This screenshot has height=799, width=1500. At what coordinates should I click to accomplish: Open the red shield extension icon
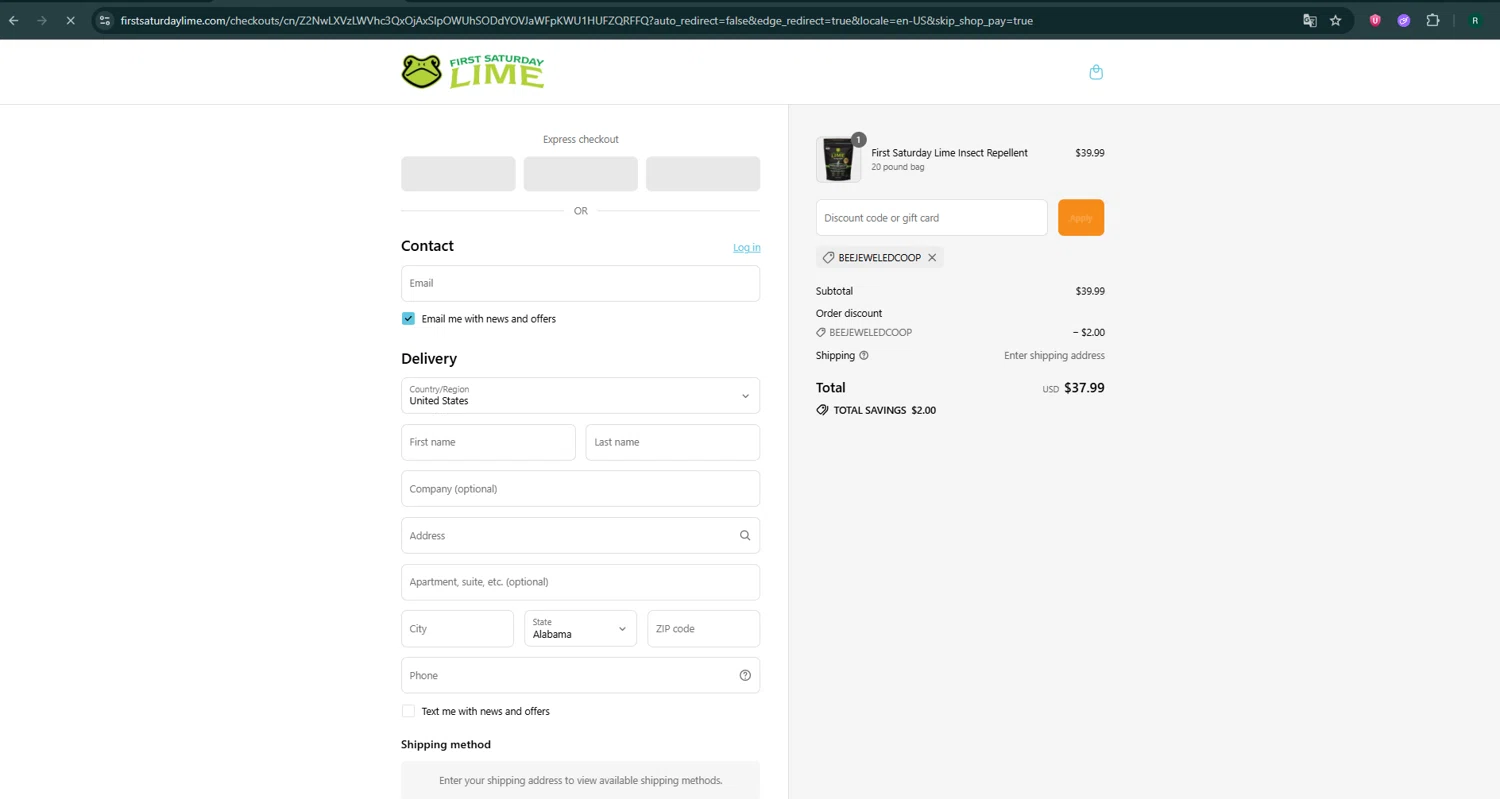click(x=1375, y=20)
